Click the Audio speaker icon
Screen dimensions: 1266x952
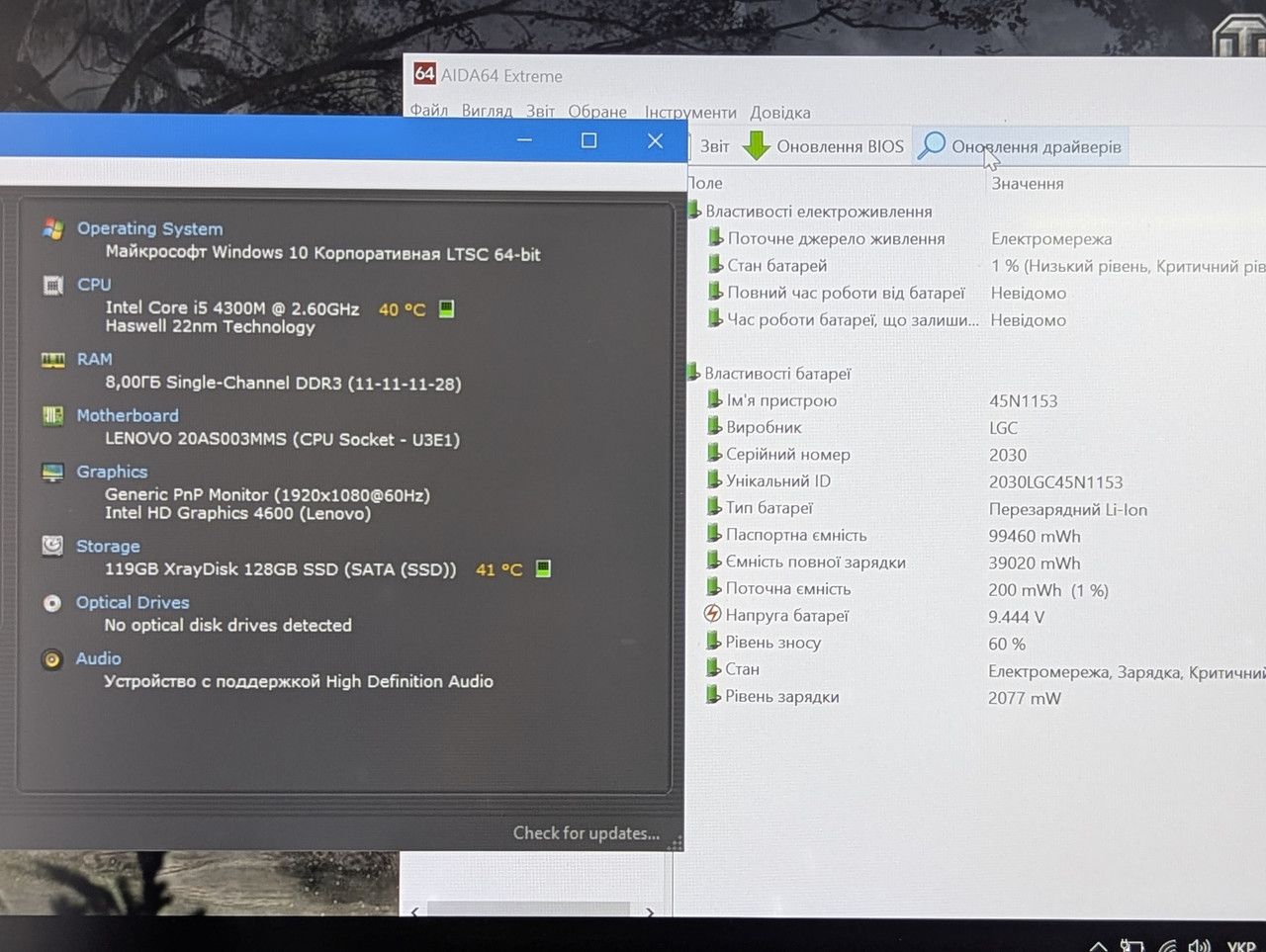tap(52, 659)
